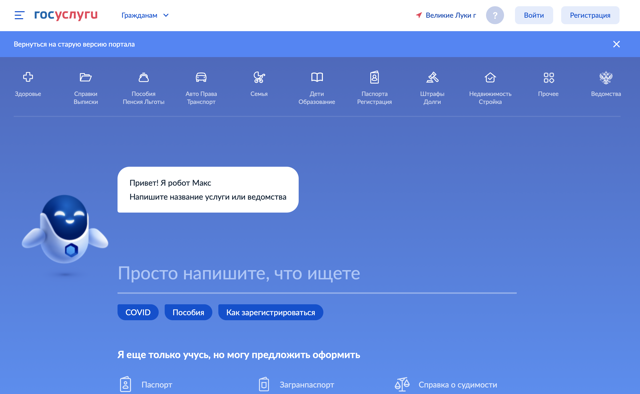
Task: Open the Недвижимость Стройка house icon
Action: (x=490, y=77)
